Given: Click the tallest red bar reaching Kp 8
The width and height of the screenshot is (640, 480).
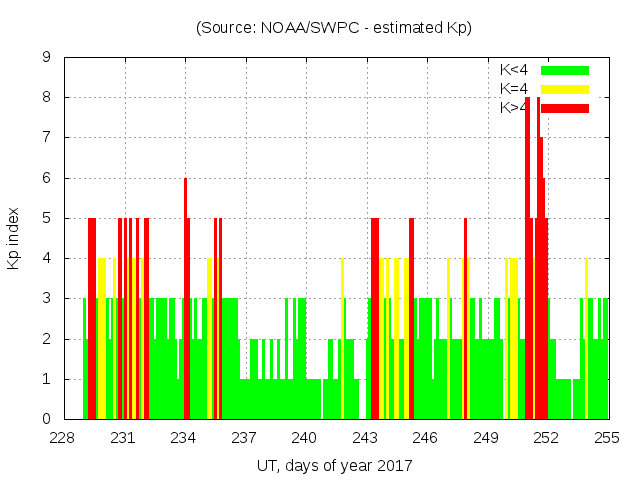Looking at the screenshot, I should (x=528, y=250).
